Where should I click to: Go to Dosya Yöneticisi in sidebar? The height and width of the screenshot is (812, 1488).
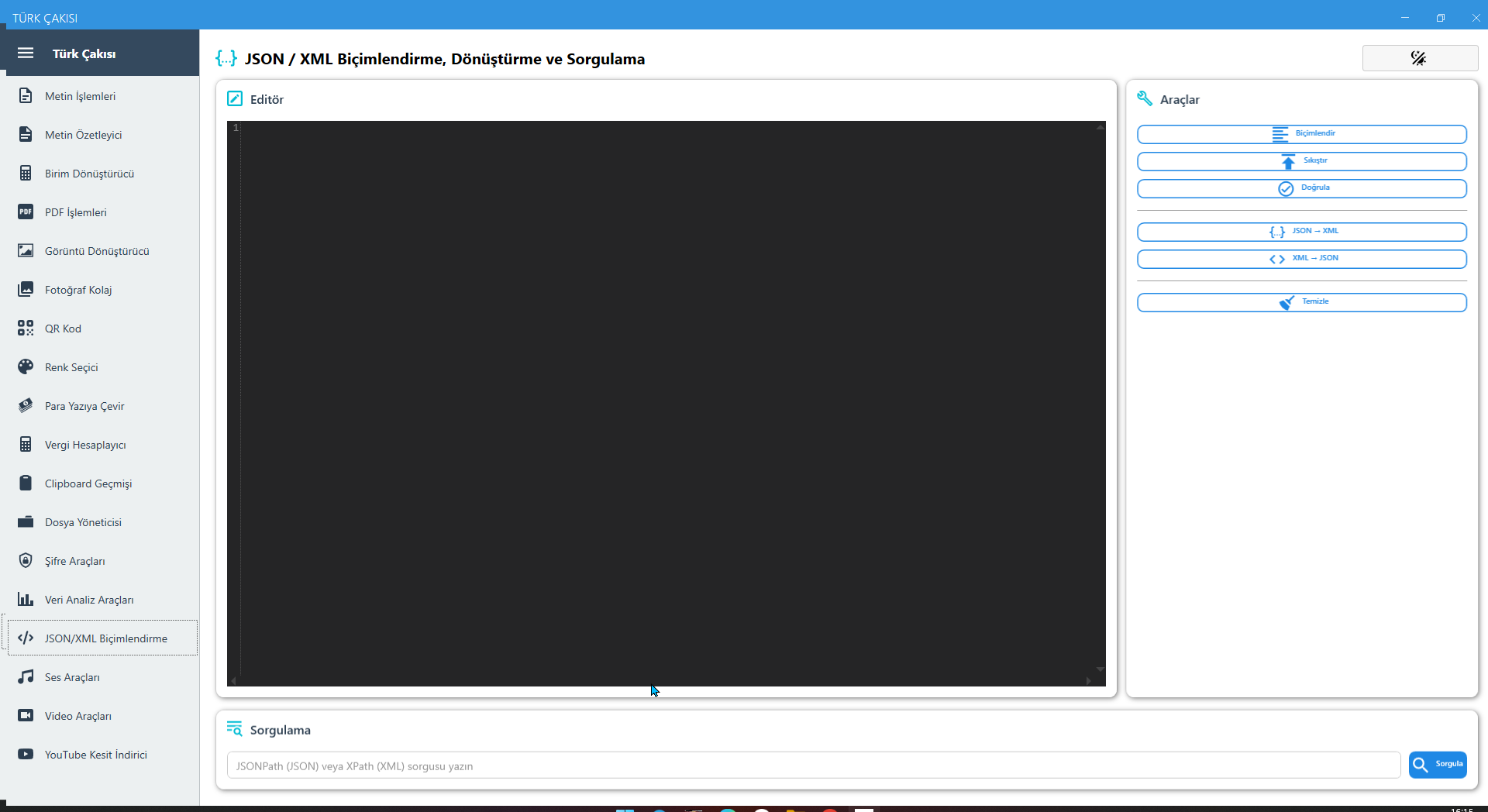(x=83, y=522)
